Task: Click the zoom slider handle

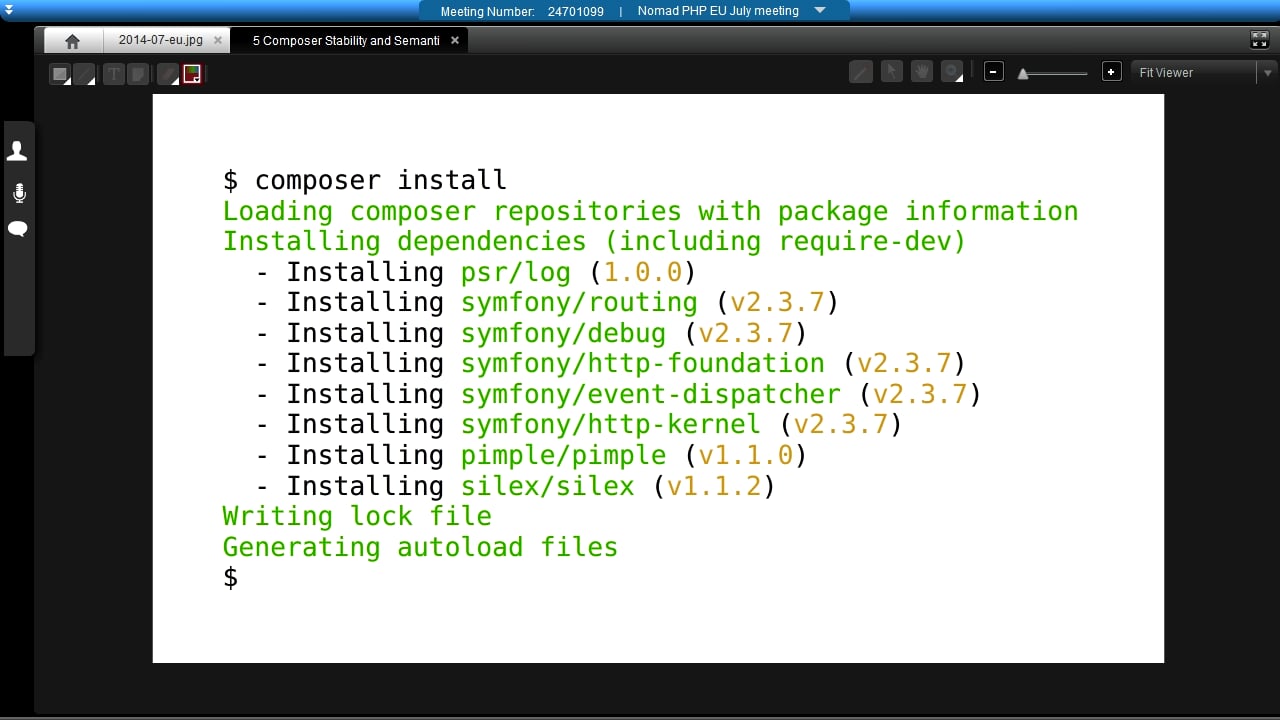Action: tap(1023, 73)
